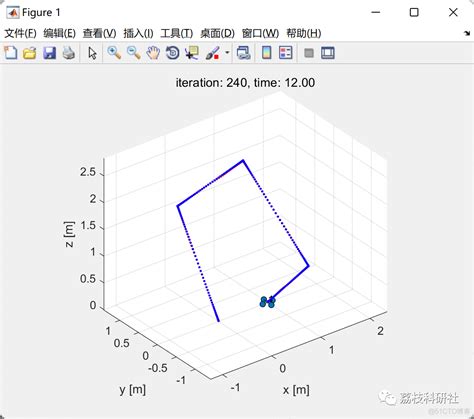
Task: Insert a legend using the toolbar icon
Action: 286,53
